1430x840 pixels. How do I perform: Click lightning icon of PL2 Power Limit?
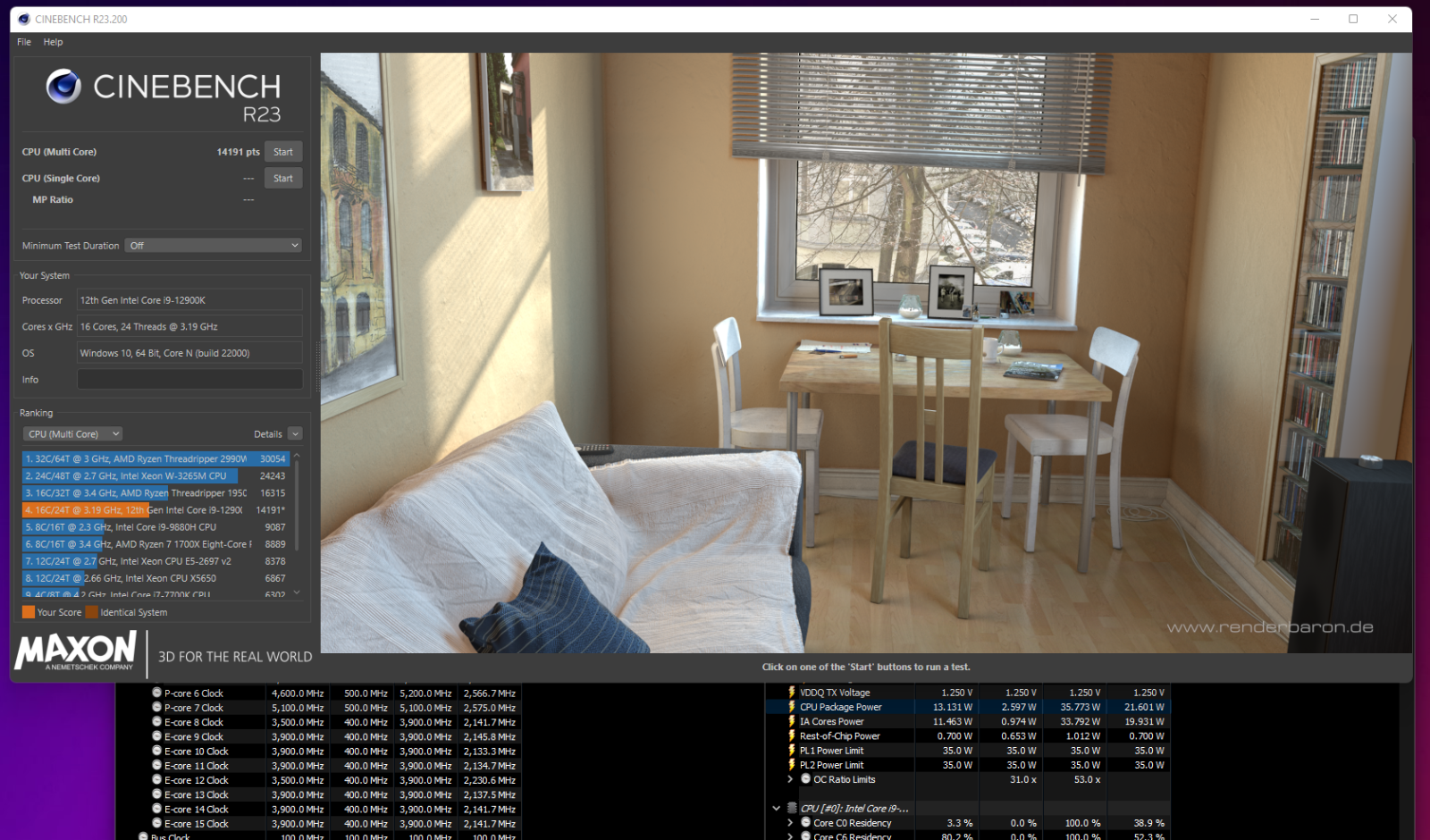pos(792,764)
